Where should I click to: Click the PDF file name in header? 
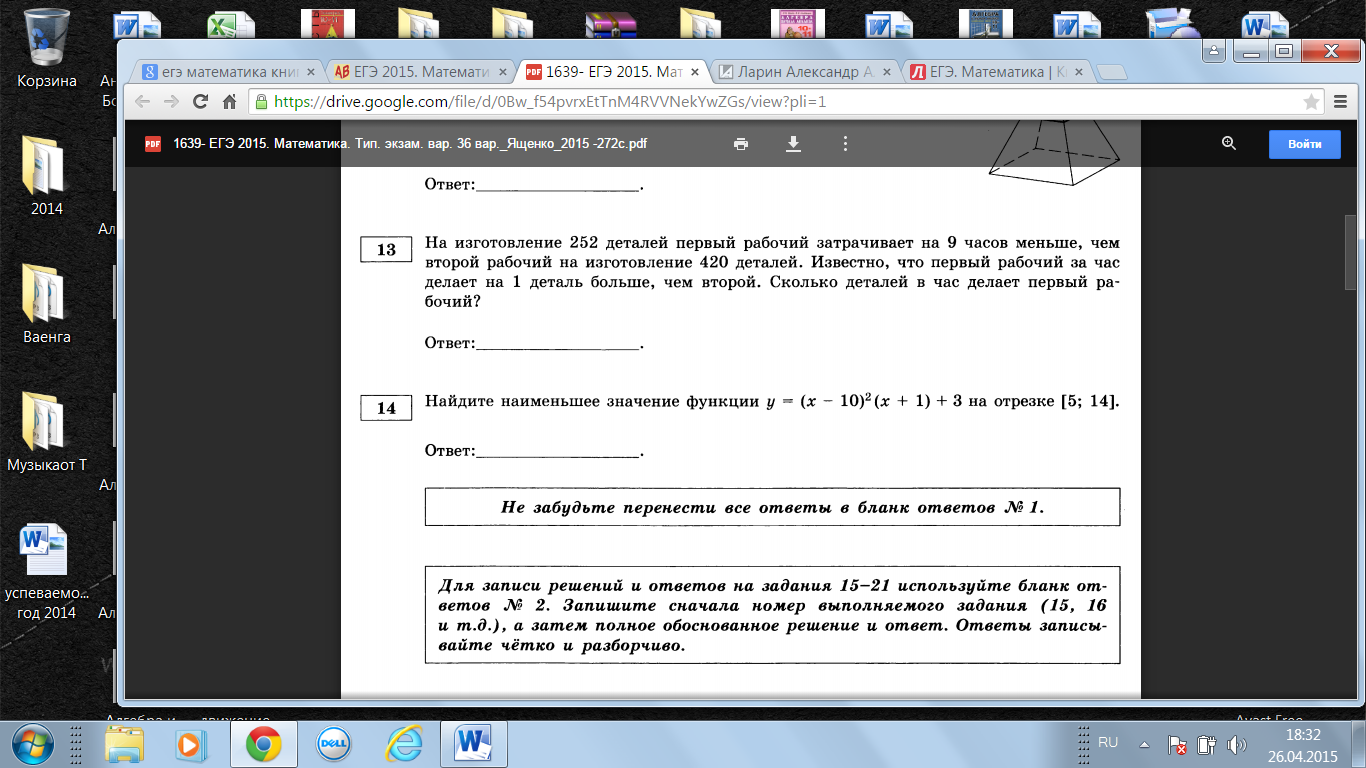tap(410, 144)
